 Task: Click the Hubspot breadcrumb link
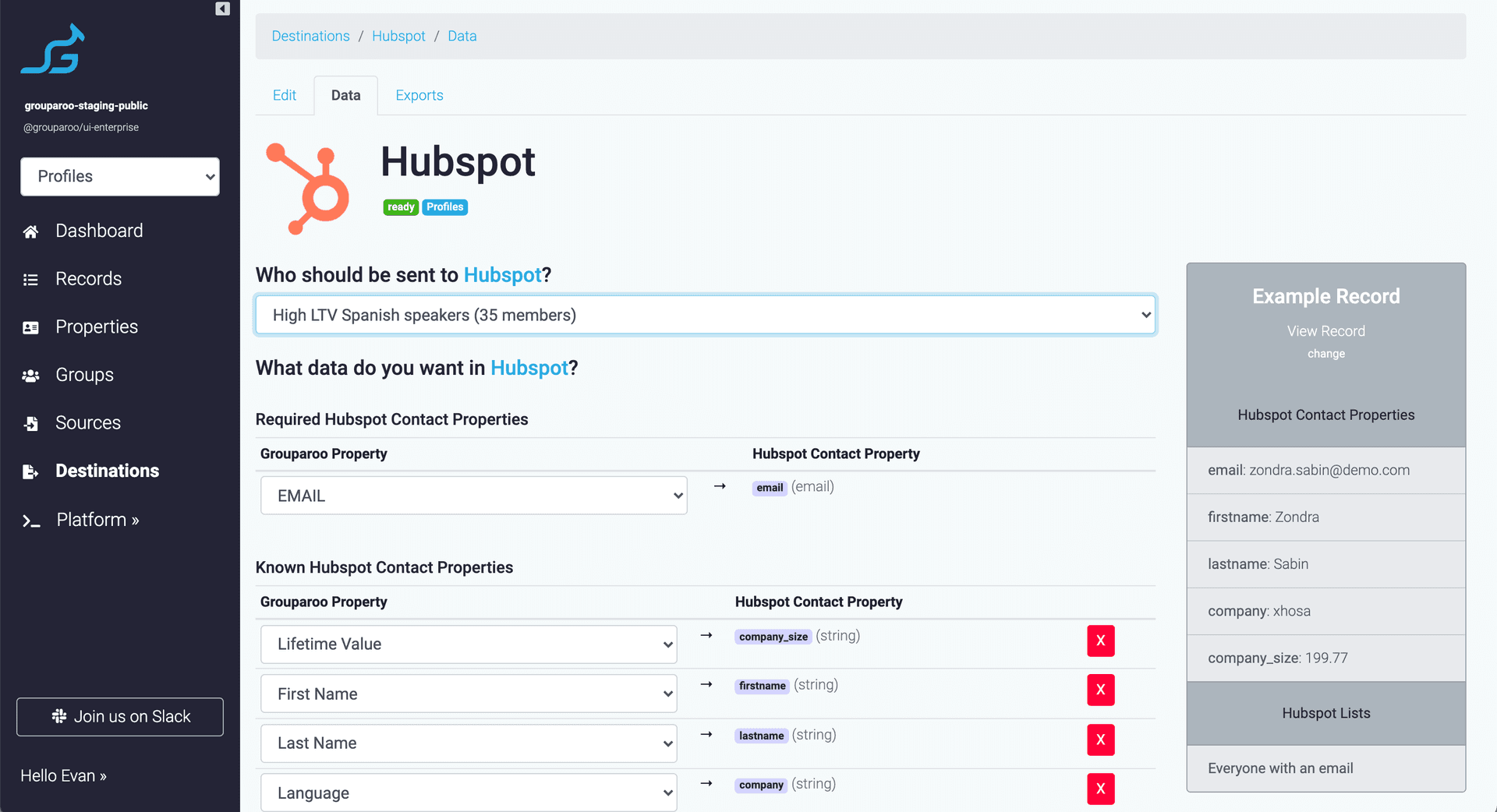(x=398, y=36)
